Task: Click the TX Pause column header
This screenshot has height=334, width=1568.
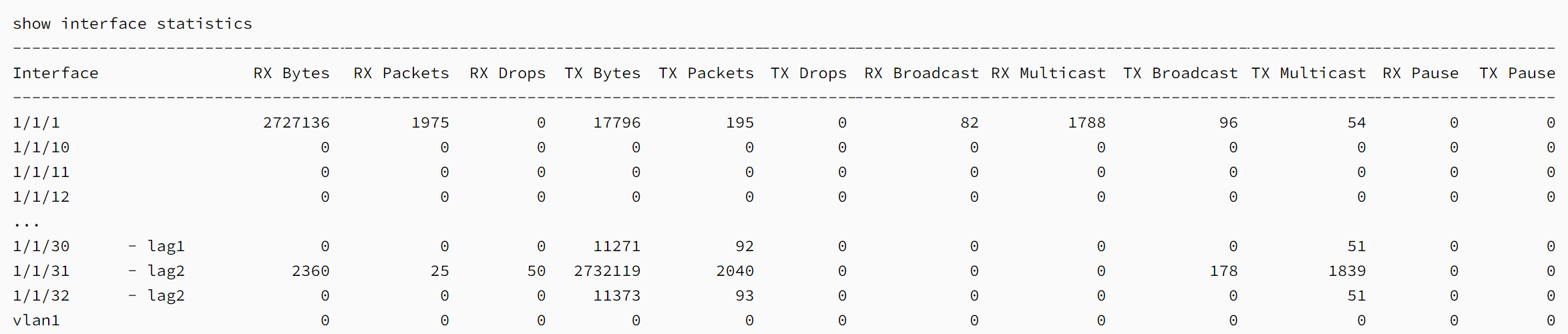Action: click(1517, 73)
